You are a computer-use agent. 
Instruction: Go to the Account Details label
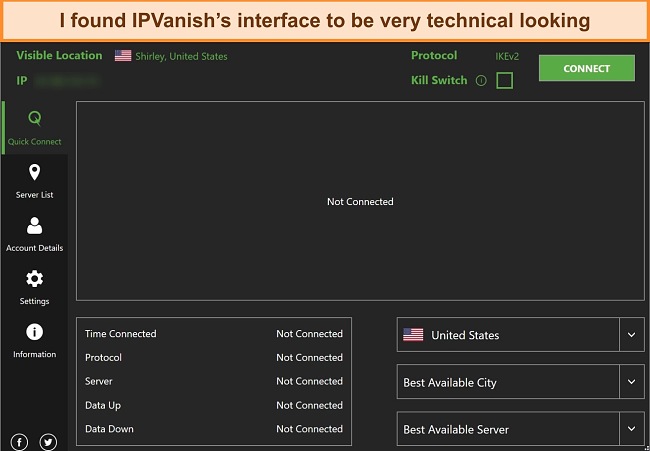click(x=34, y=248)
